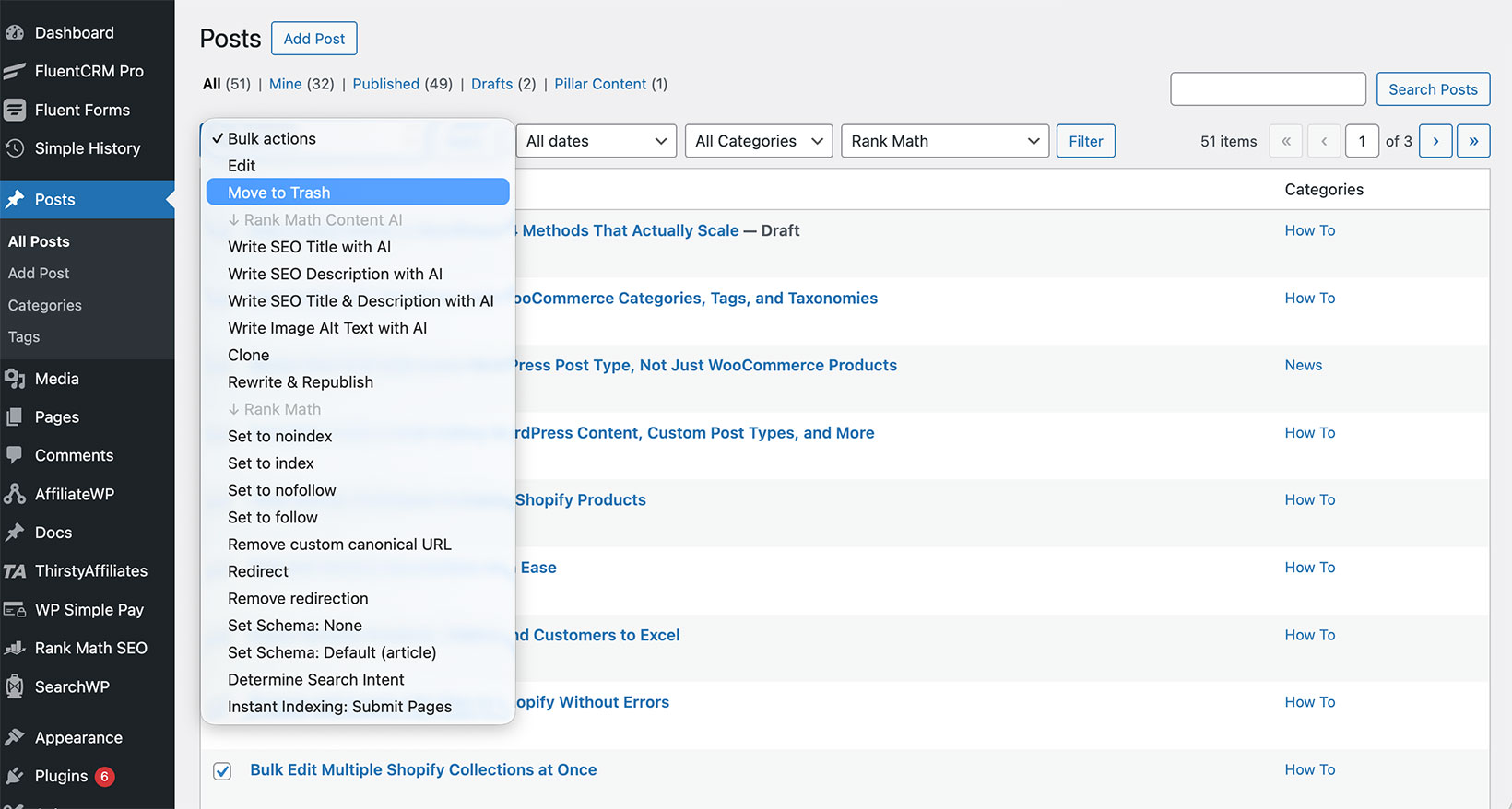Viewport: 1512px width, 809px height.
Task: Click the current page number field
Action: coord(1362,141)
